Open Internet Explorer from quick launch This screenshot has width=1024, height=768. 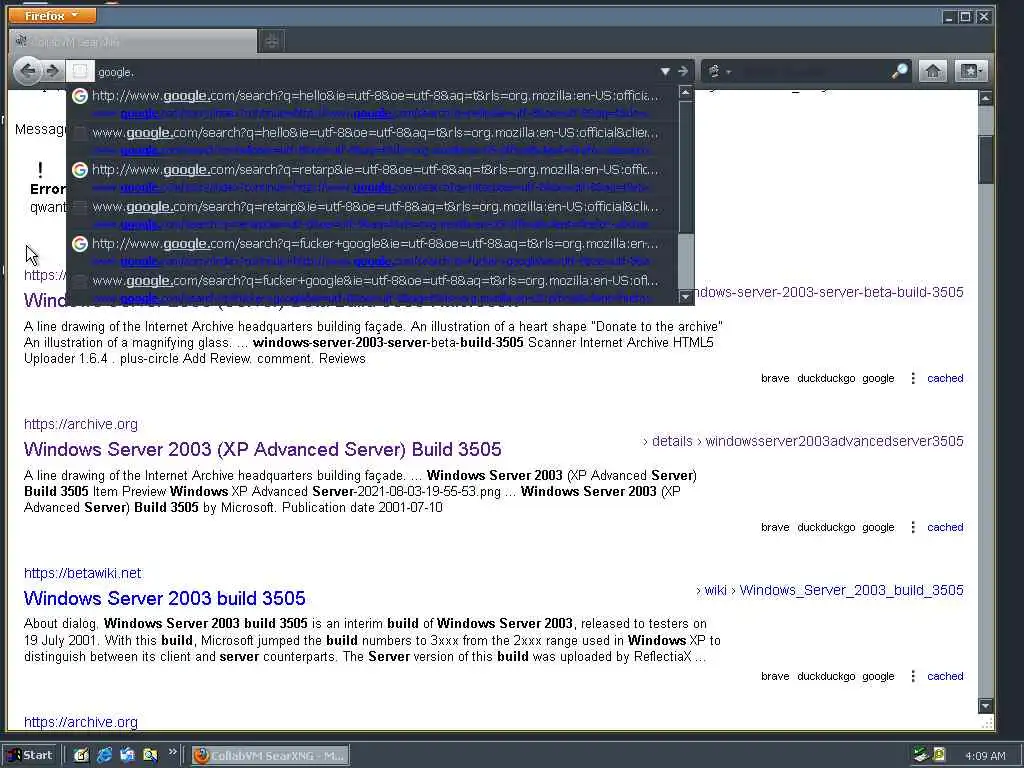pyautogui.click(x=104, y=755)
